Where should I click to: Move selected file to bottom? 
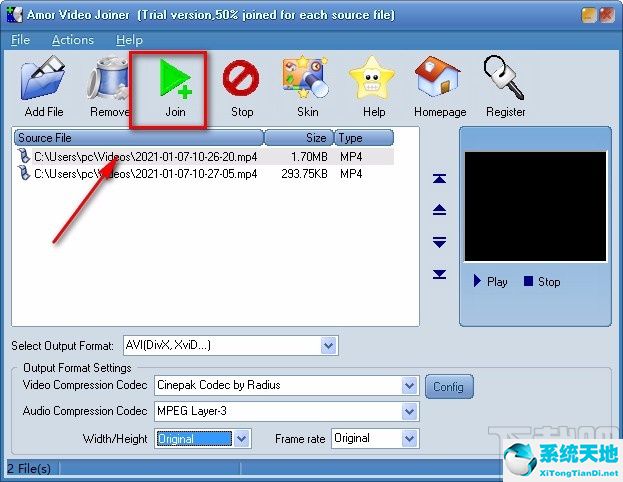click(x=439, y=274)
